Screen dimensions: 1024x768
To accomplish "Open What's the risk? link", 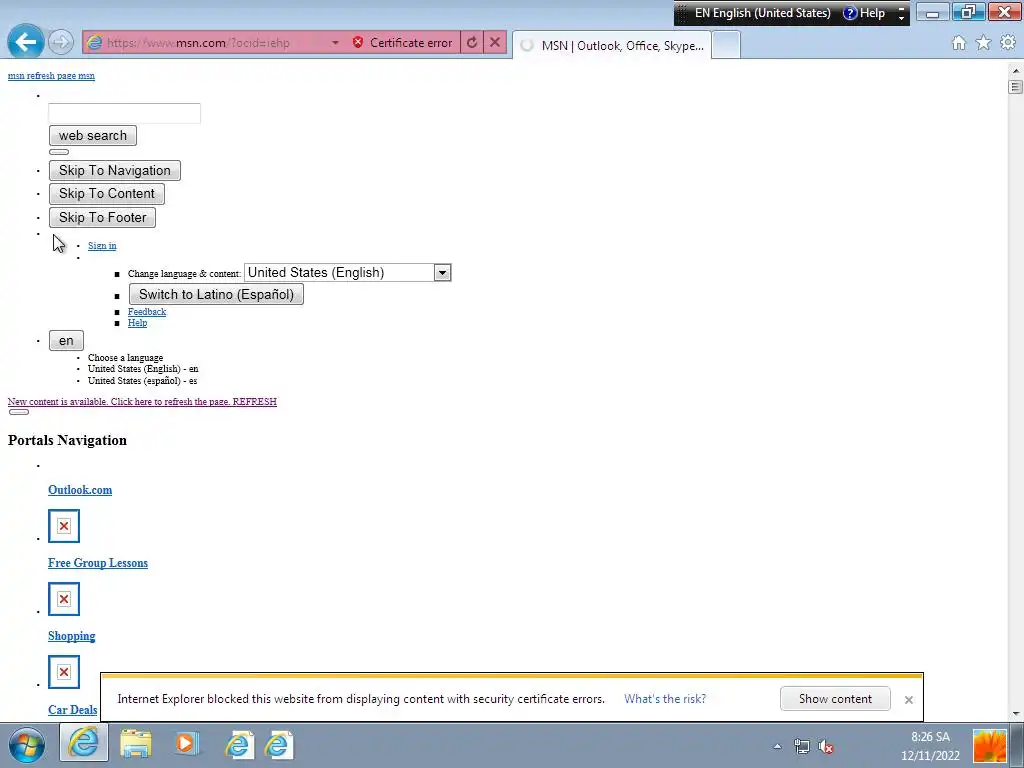I will coord(665,699).
